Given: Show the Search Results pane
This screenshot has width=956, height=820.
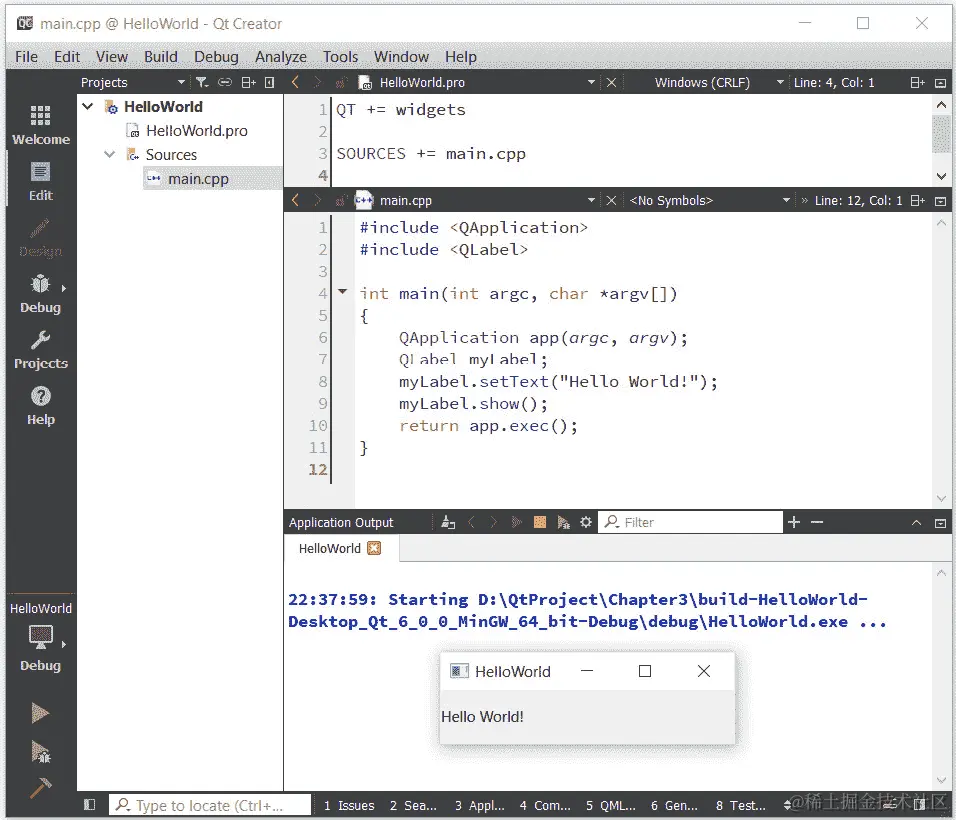Looking at the screenshot, I should (413, 805).
